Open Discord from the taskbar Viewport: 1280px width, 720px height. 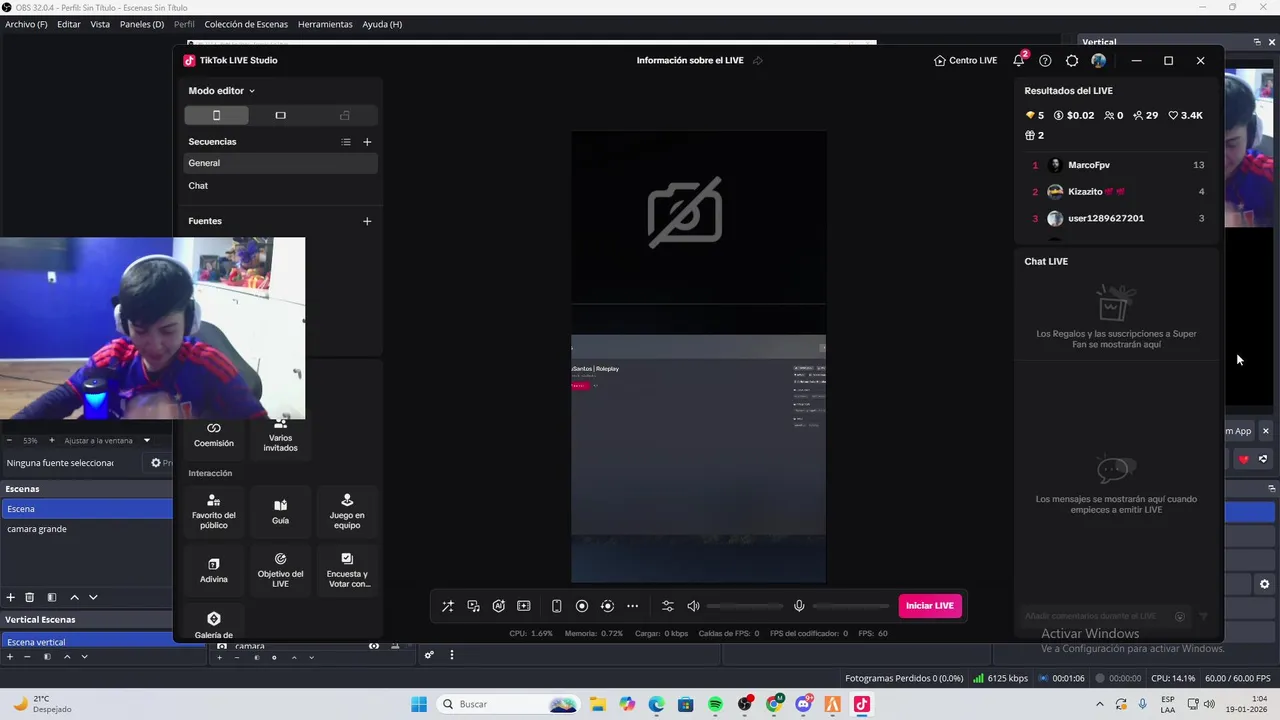(804, 704)
